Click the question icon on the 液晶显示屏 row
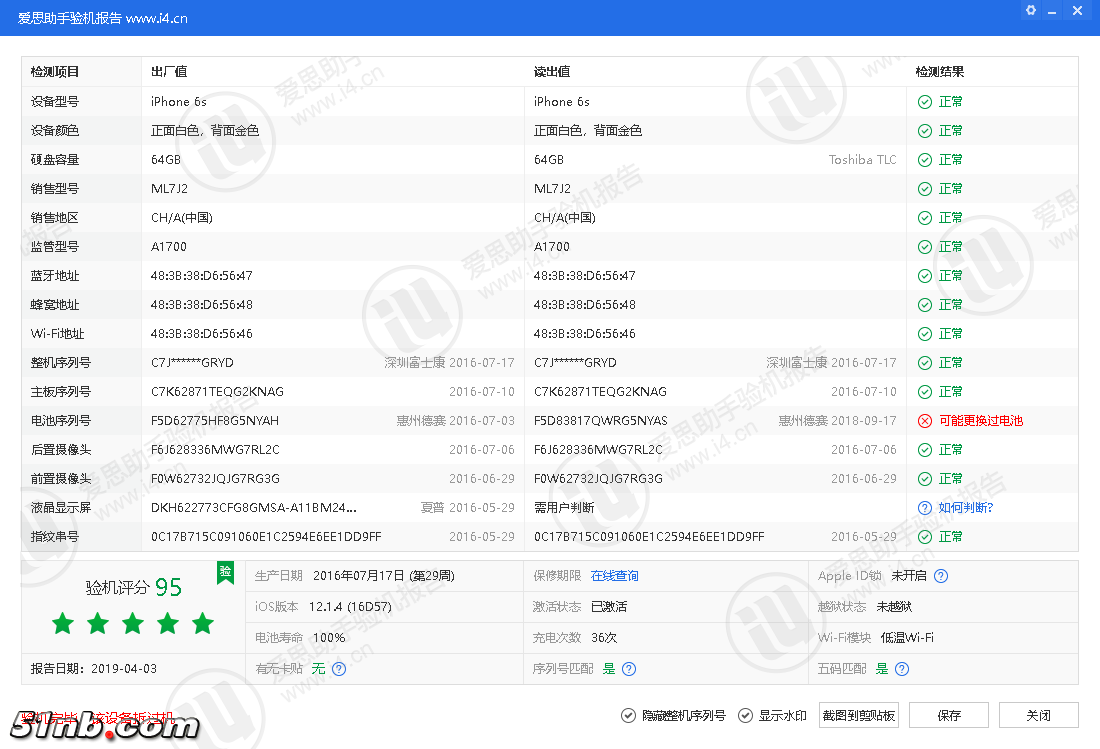The width and height of the screenshot is (1100, 749). [924, 507]
